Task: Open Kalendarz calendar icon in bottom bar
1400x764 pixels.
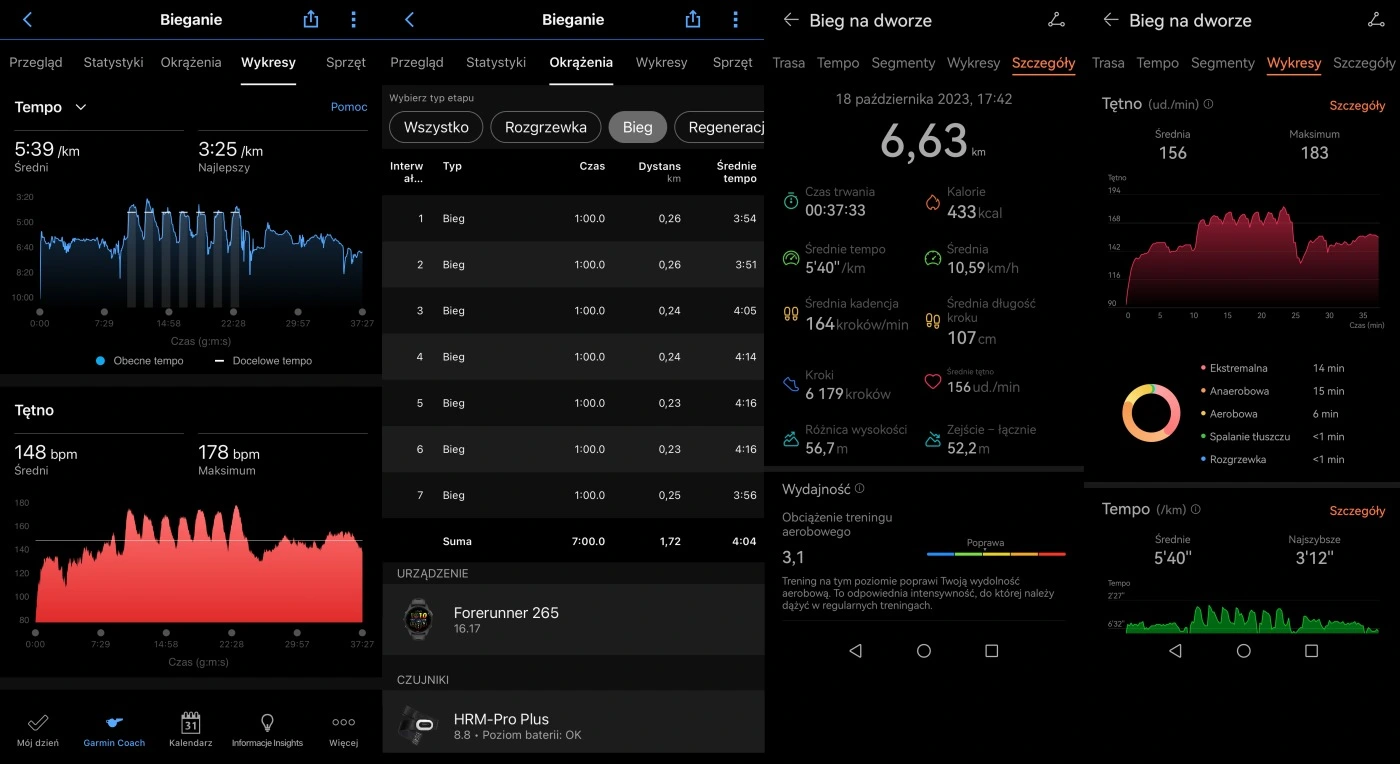Action: pos(190,723)
